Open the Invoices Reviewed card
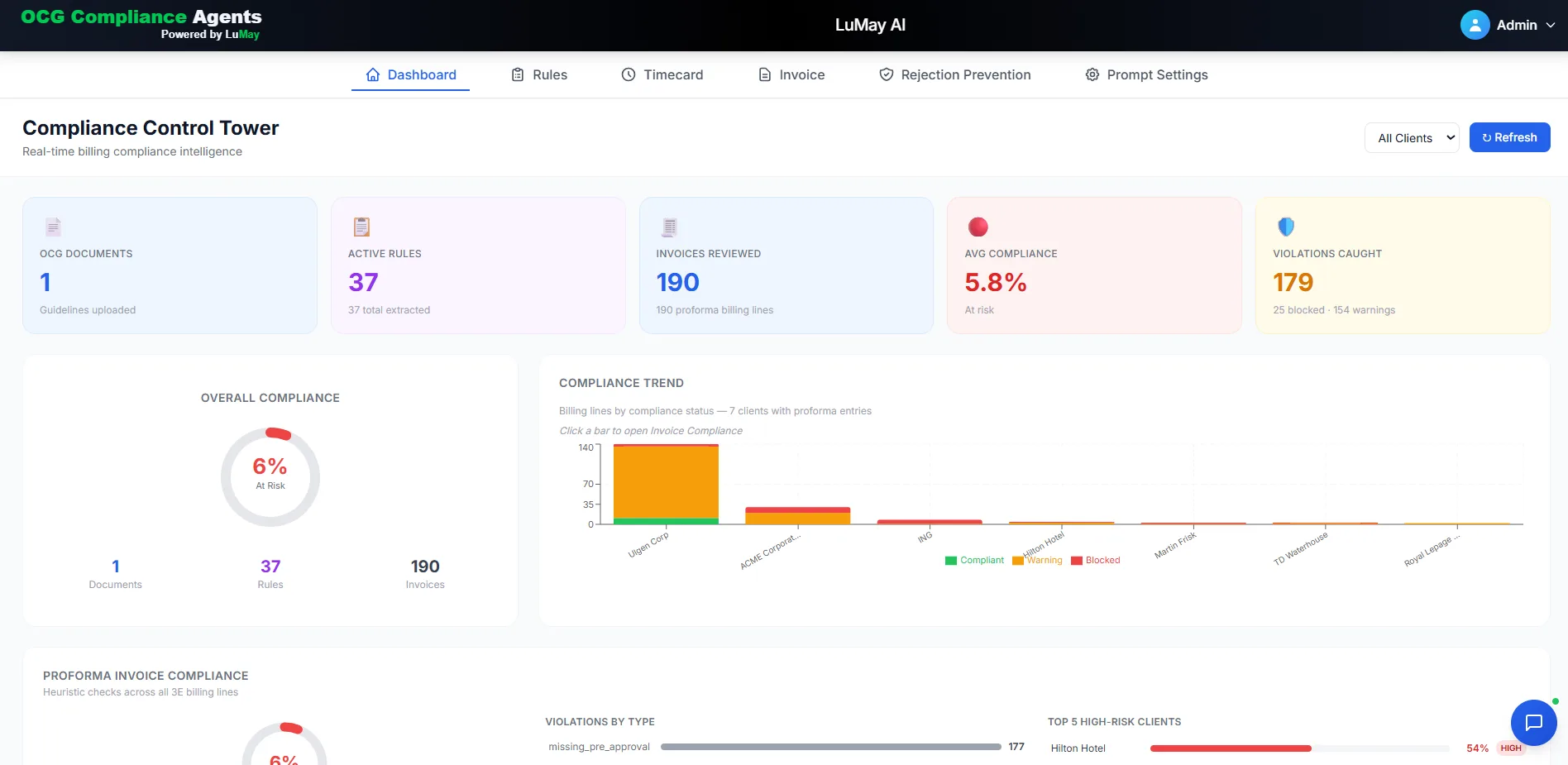Screen dimensions: 1568x765 786,265
